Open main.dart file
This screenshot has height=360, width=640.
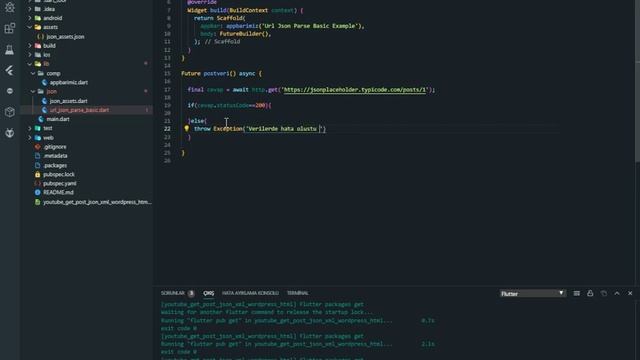point(58,119)
